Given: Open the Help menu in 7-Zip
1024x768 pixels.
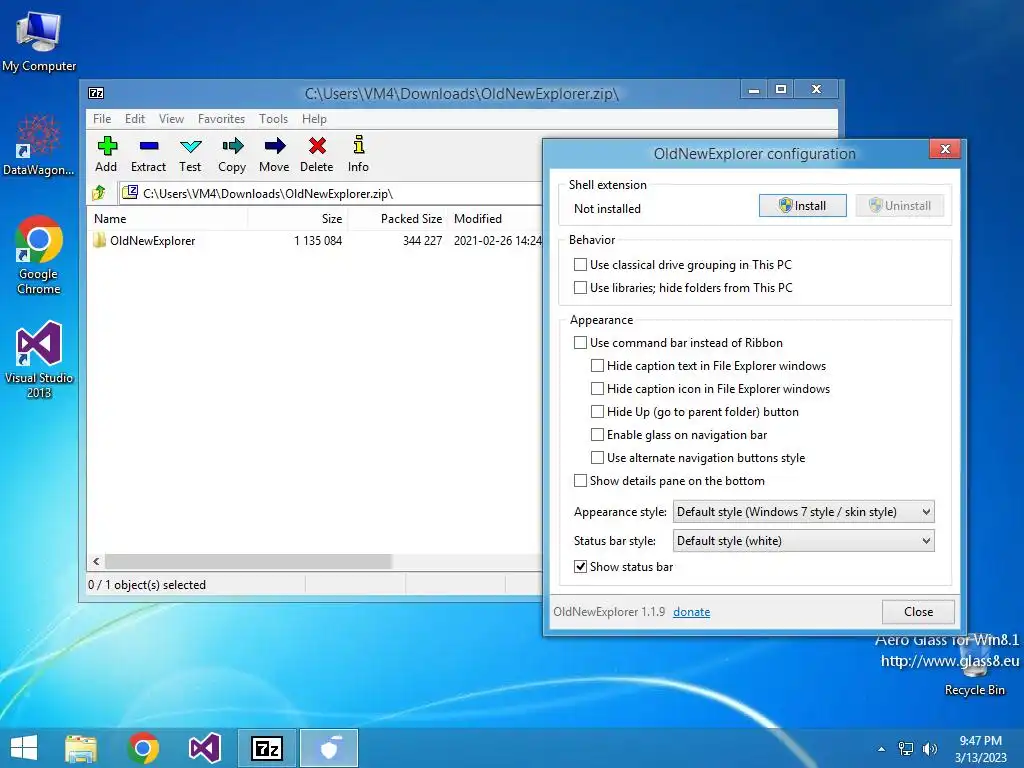Looking at the screenshot, I should (x=314, y=119).
